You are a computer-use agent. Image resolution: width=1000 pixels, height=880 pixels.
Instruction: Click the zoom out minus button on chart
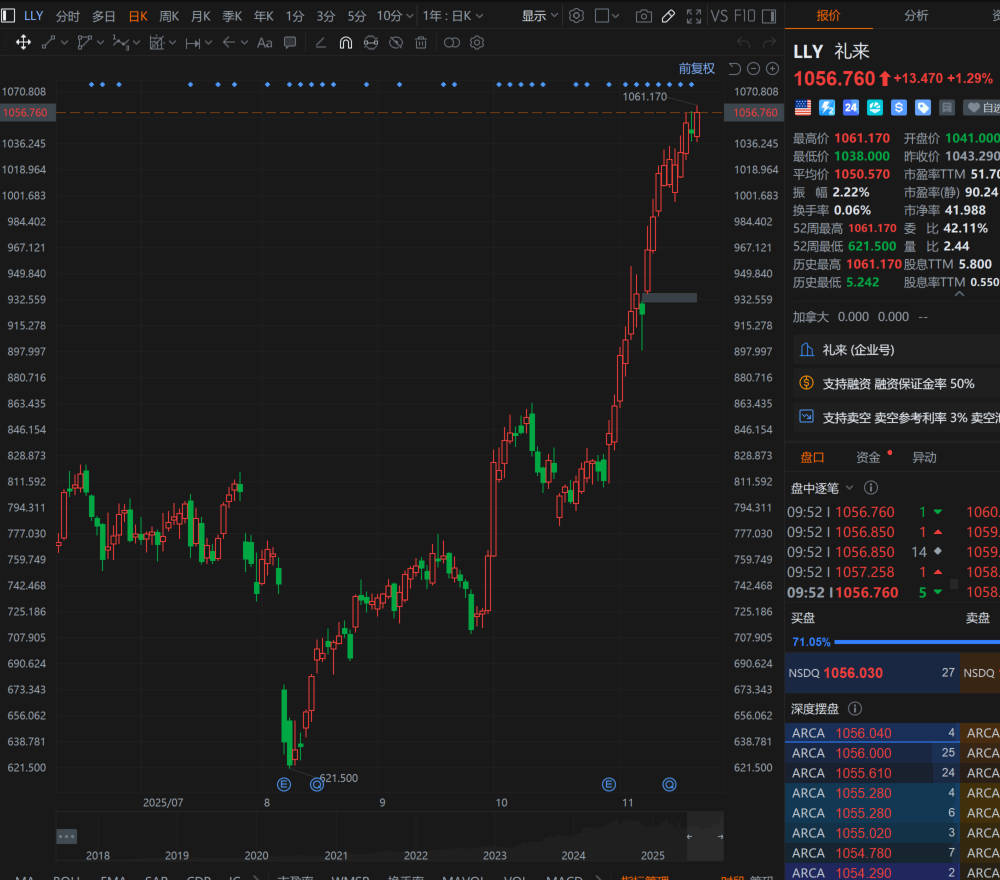[753, 68]
